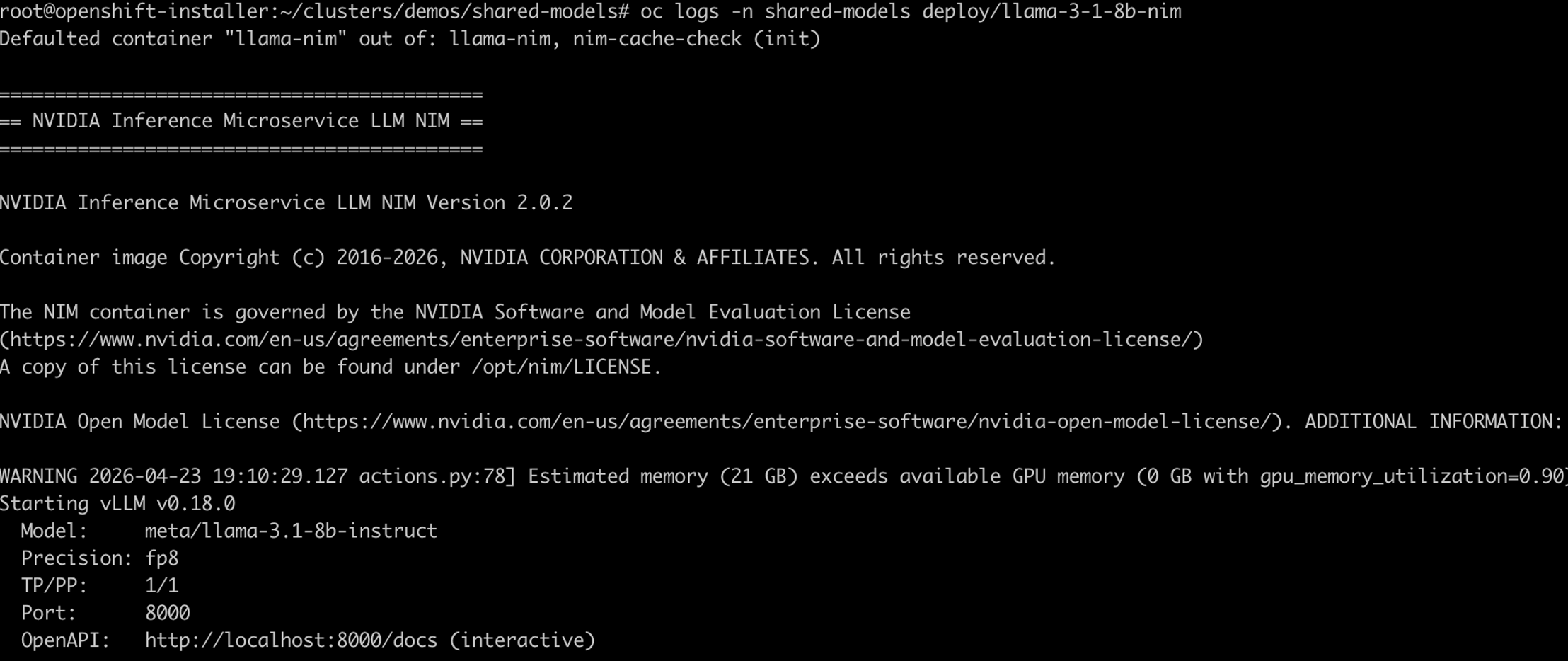Open the localhost:8000/docs OpenAPI link

[x=291, y=640]
